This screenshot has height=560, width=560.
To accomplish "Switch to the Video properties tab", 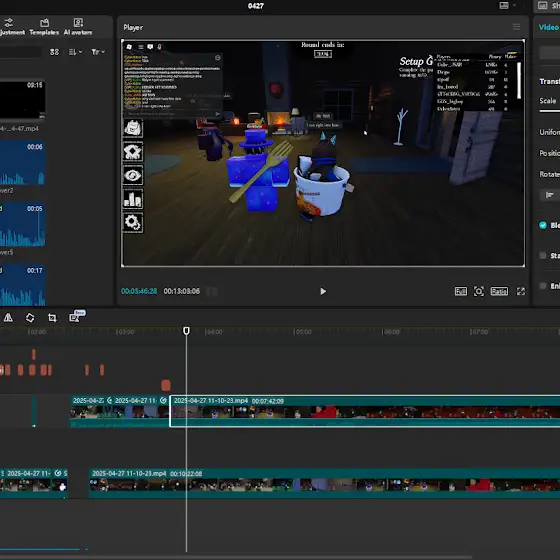I will tap(549, 28).
